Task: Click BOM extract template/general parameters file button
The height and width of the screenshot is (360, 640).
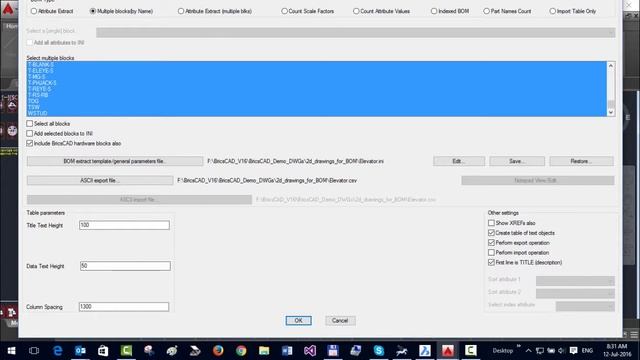Action: pyautogui.click(x=115, y=161)
